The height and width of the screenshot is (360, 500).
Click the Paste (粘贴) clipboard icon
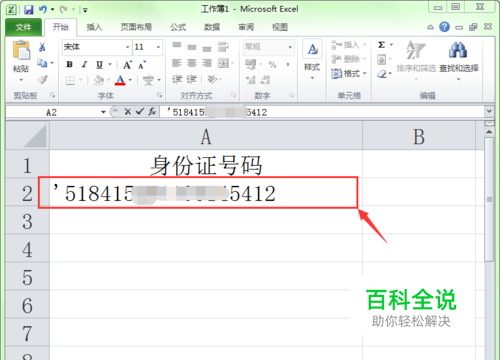tap(21, 50)
